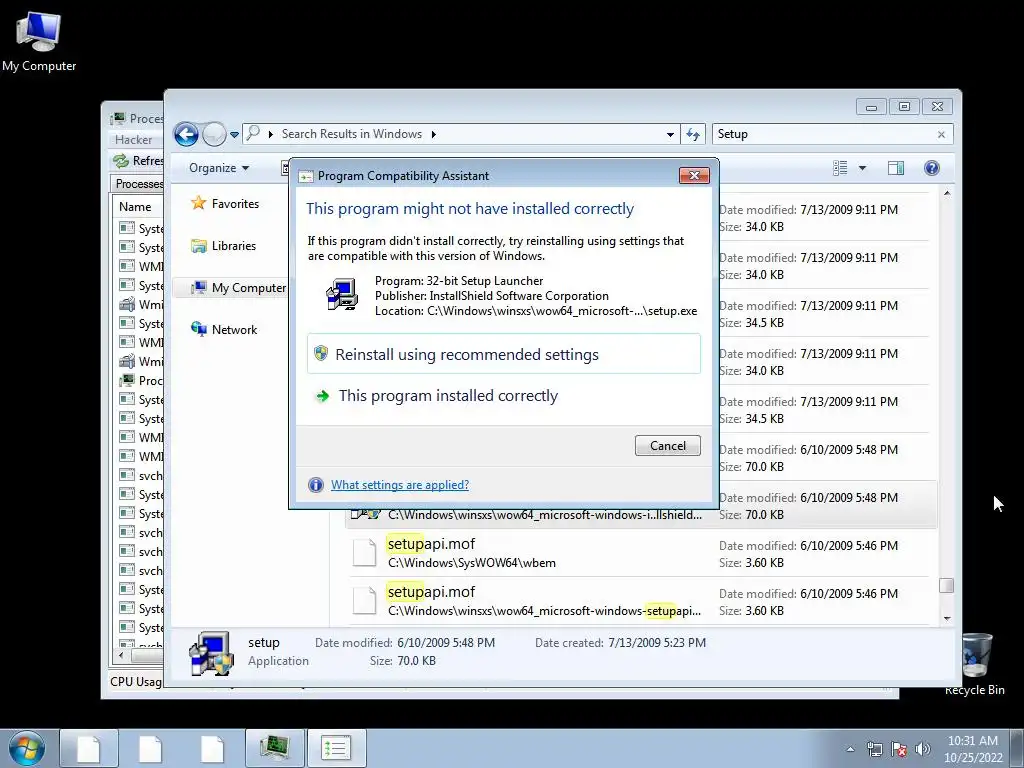Switch to Processes tab in Process Hacker
This screenshot has width=1024, height=768.
pyautogui.click(x=137, y=184)
